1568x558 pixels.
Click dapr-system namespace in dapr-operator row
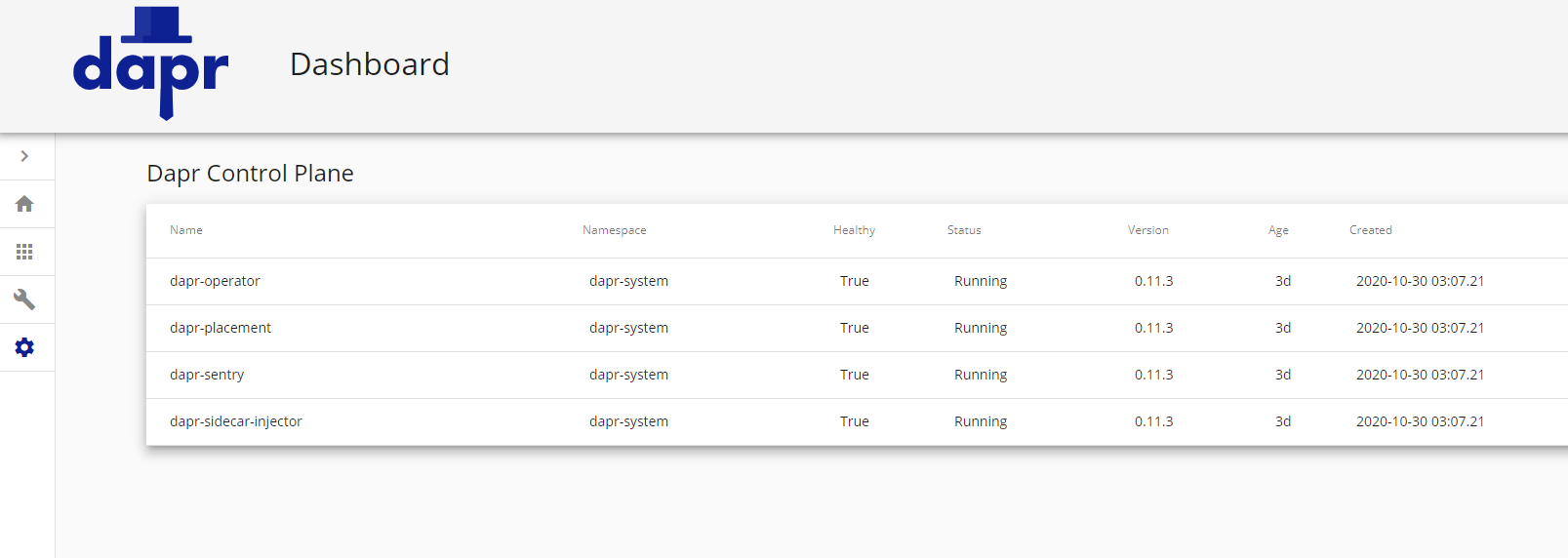(x=629, y=281)
